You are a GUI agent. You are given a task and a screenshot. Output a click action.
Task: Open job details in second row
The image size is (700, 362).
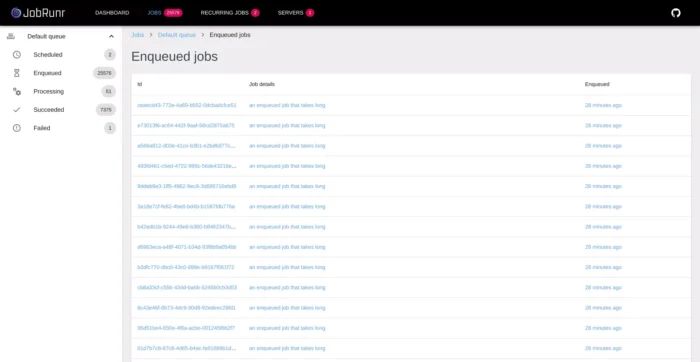[x=287, y=126]
